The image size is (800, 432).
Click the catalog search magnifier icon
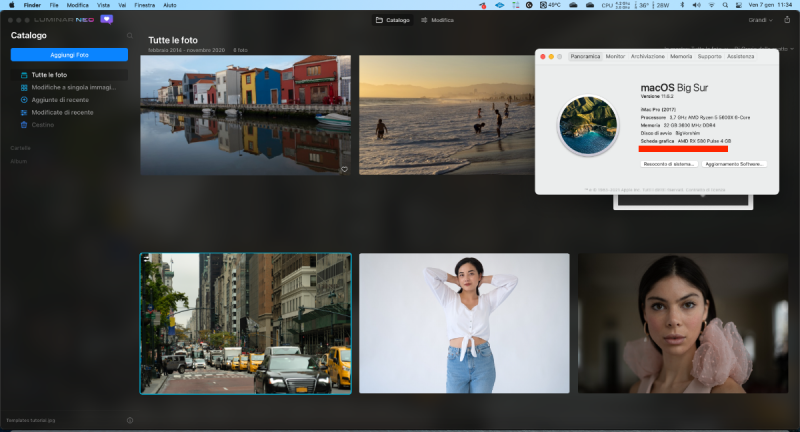(128, 36)
